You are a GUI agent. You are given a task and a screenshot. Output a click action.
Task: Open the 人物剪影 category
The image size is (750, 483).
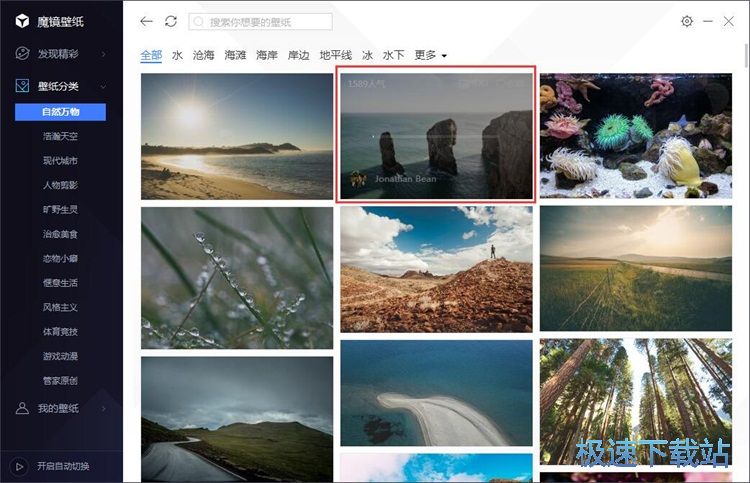click(60, 185)
